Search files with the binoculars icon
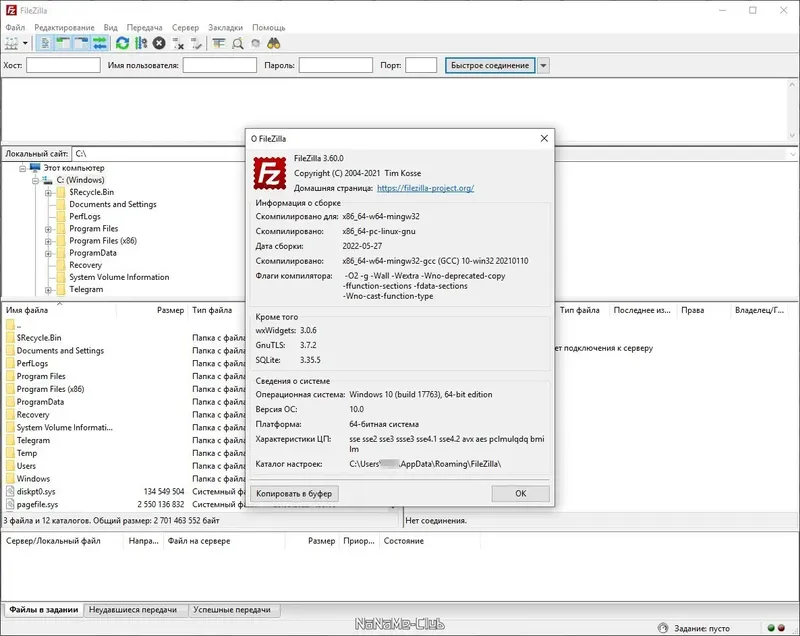800x636 pixels. tap(274, 44)
